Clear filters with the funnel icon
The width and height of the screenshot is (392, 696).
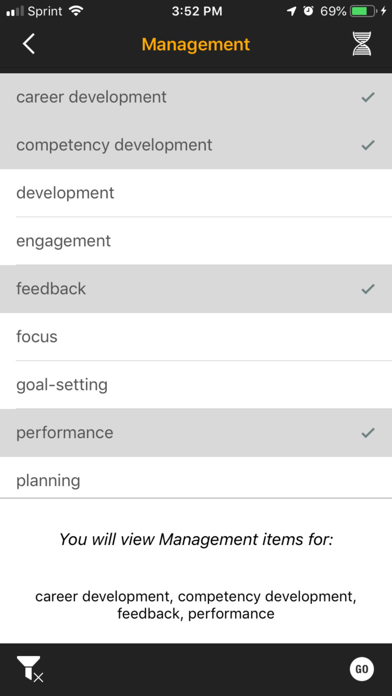(x=30, y=668)
